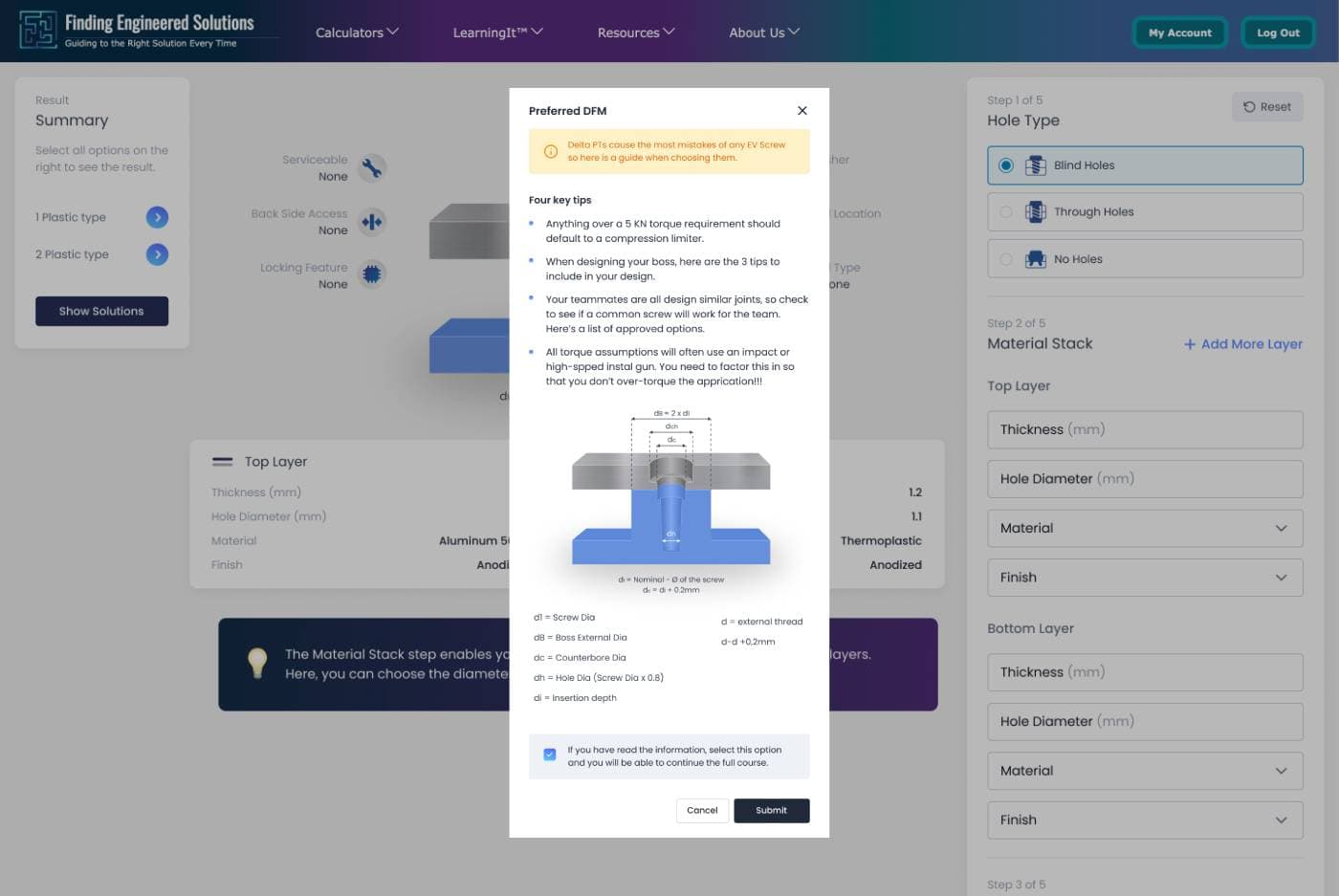Click the Locking Feature gear icon
The height and width of the screenshot is (896, 1339).
tap(371, 275)
